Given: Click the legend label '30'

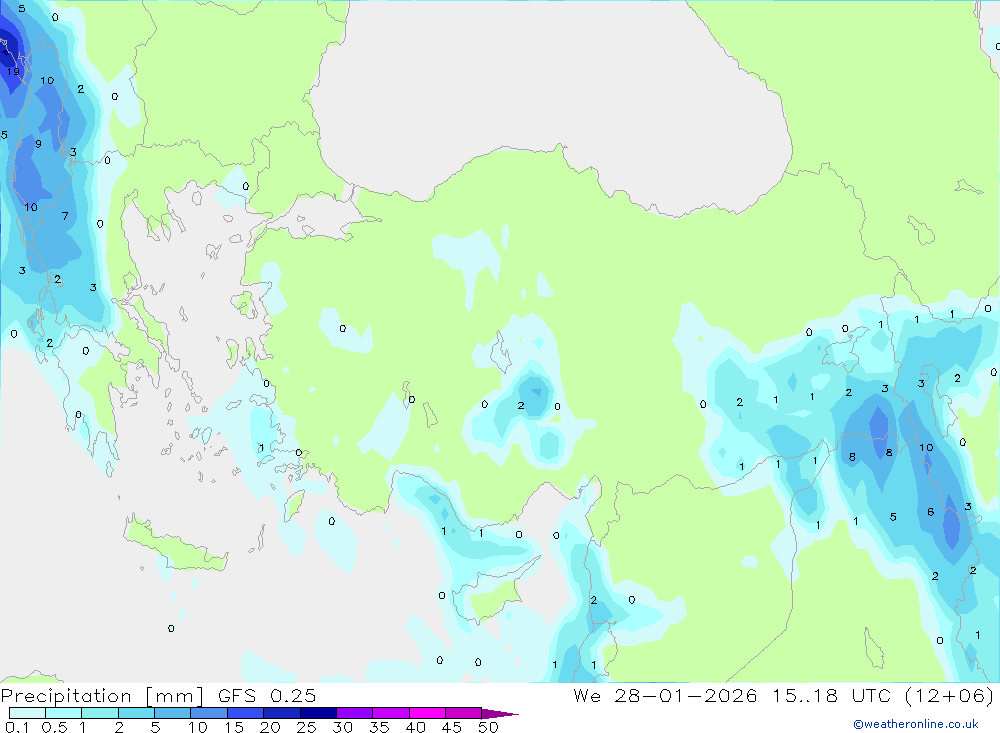Looking at the screenshot, I should (342, 727).
